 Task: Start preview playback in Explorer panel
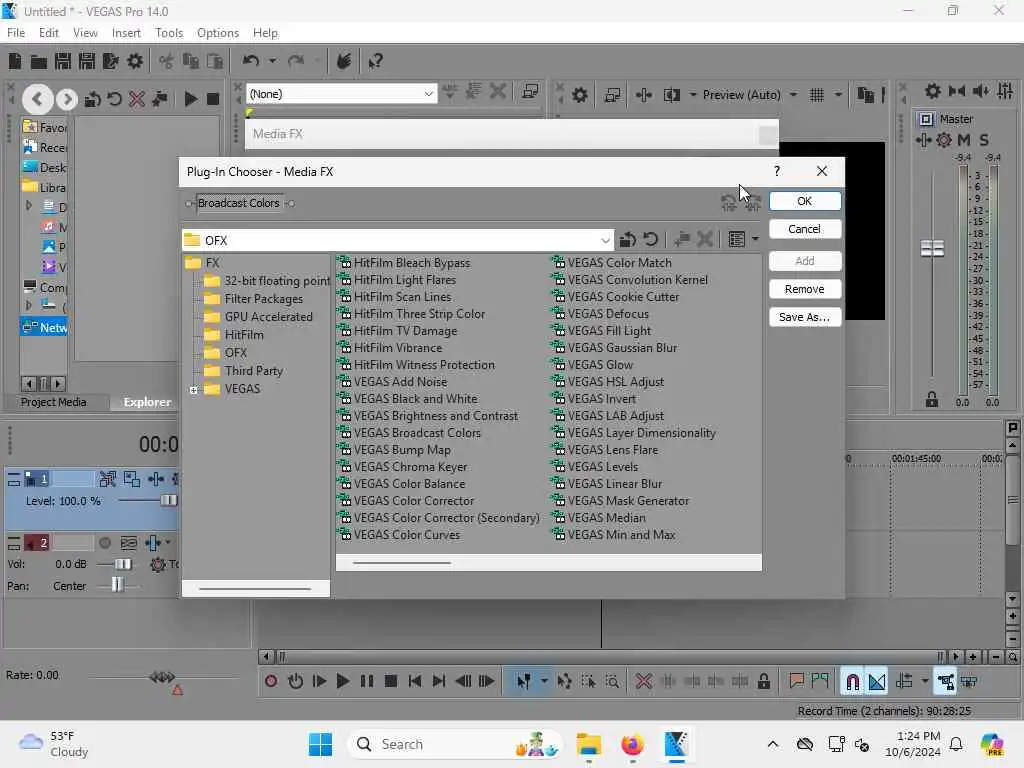pyautogui.click(x=190, y=99)
